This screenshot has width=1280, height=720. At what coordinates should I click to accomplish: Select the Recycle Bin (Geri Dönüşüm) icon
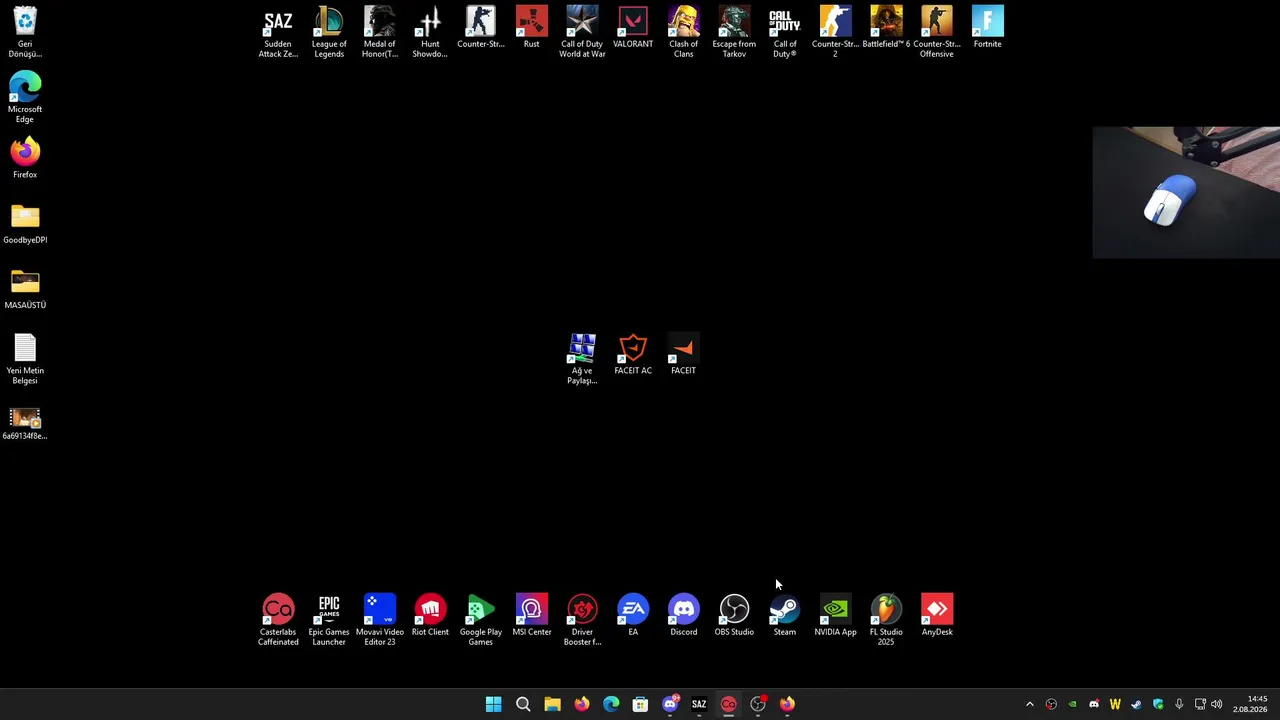coord(25,32)
